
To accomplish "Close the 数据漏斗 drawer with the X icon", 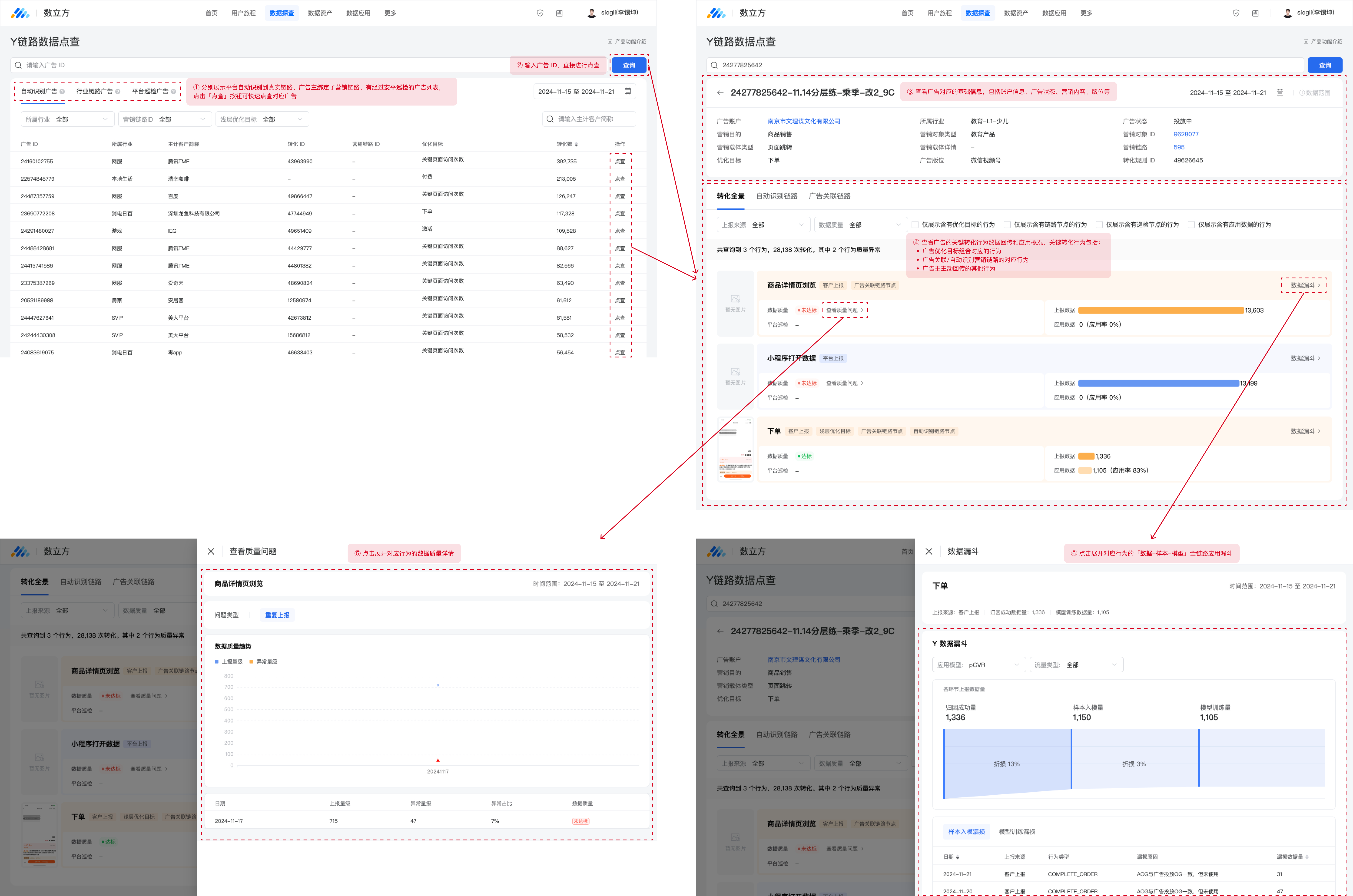I will pos(929,551).
